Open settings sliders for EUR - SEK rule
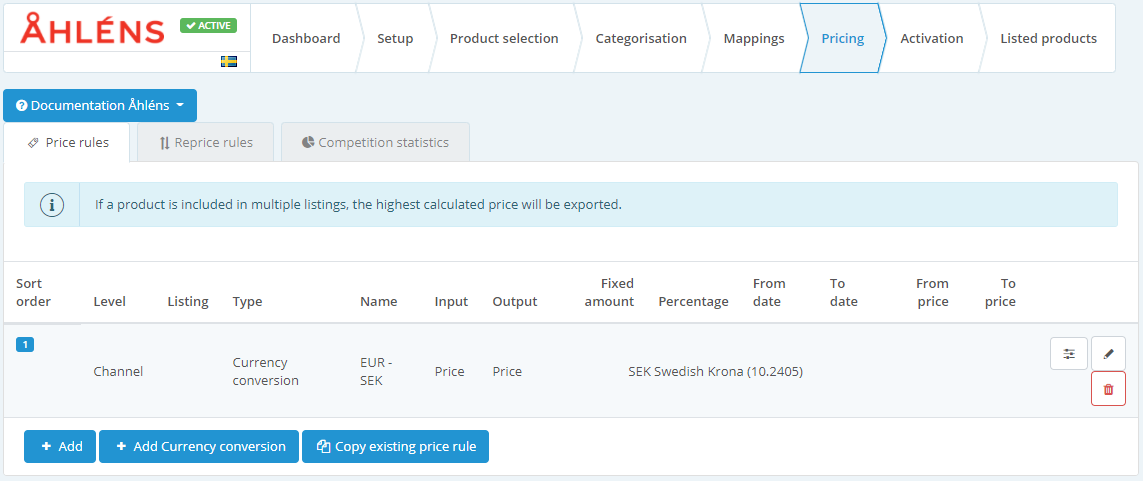Viewport: 1143px width, 481px height. [x=1069, y=353]
